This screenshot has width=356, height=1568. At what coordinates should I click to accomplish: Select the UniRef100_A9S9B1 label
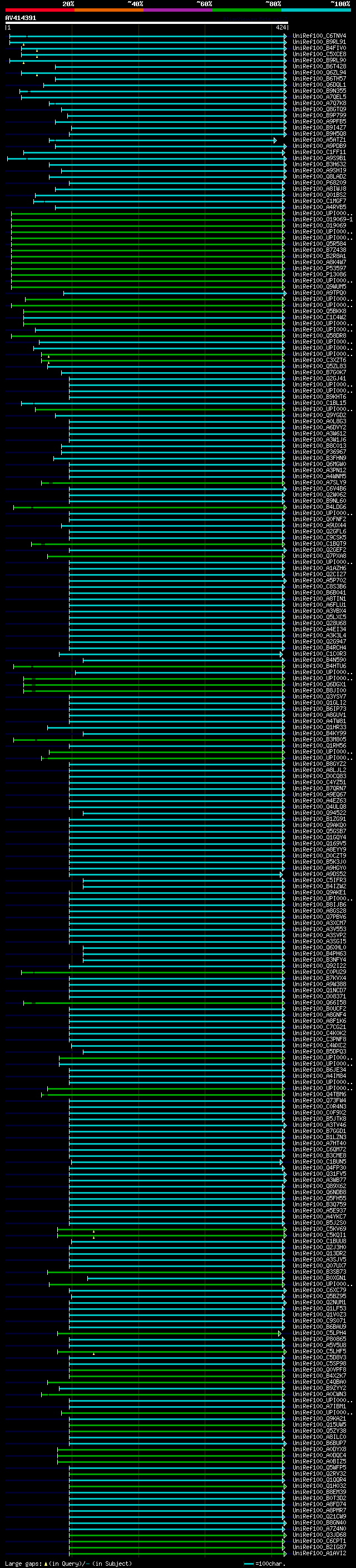point(319,159)
